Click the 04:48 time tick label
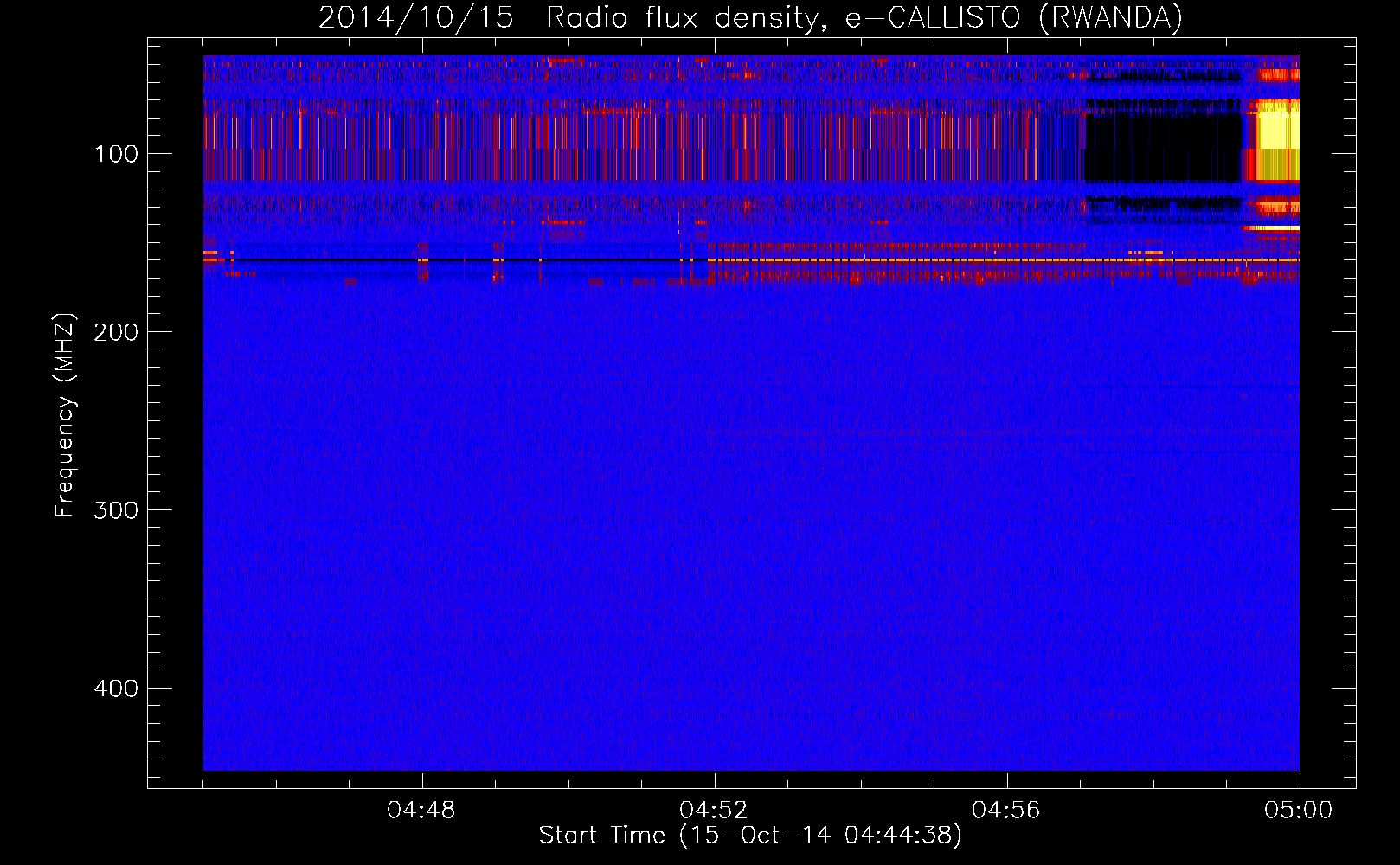1400x865 pixels. pos(421,811)
